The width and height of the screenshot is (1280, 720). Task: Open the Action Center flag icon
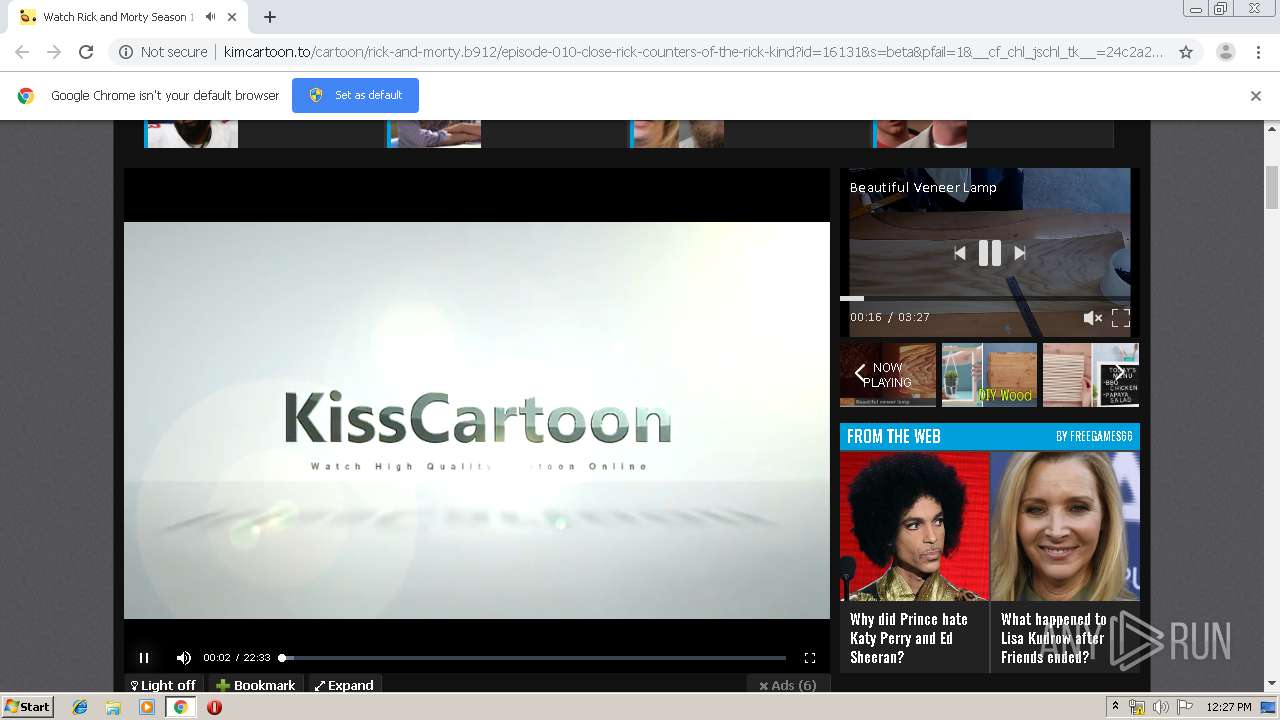1185,707
